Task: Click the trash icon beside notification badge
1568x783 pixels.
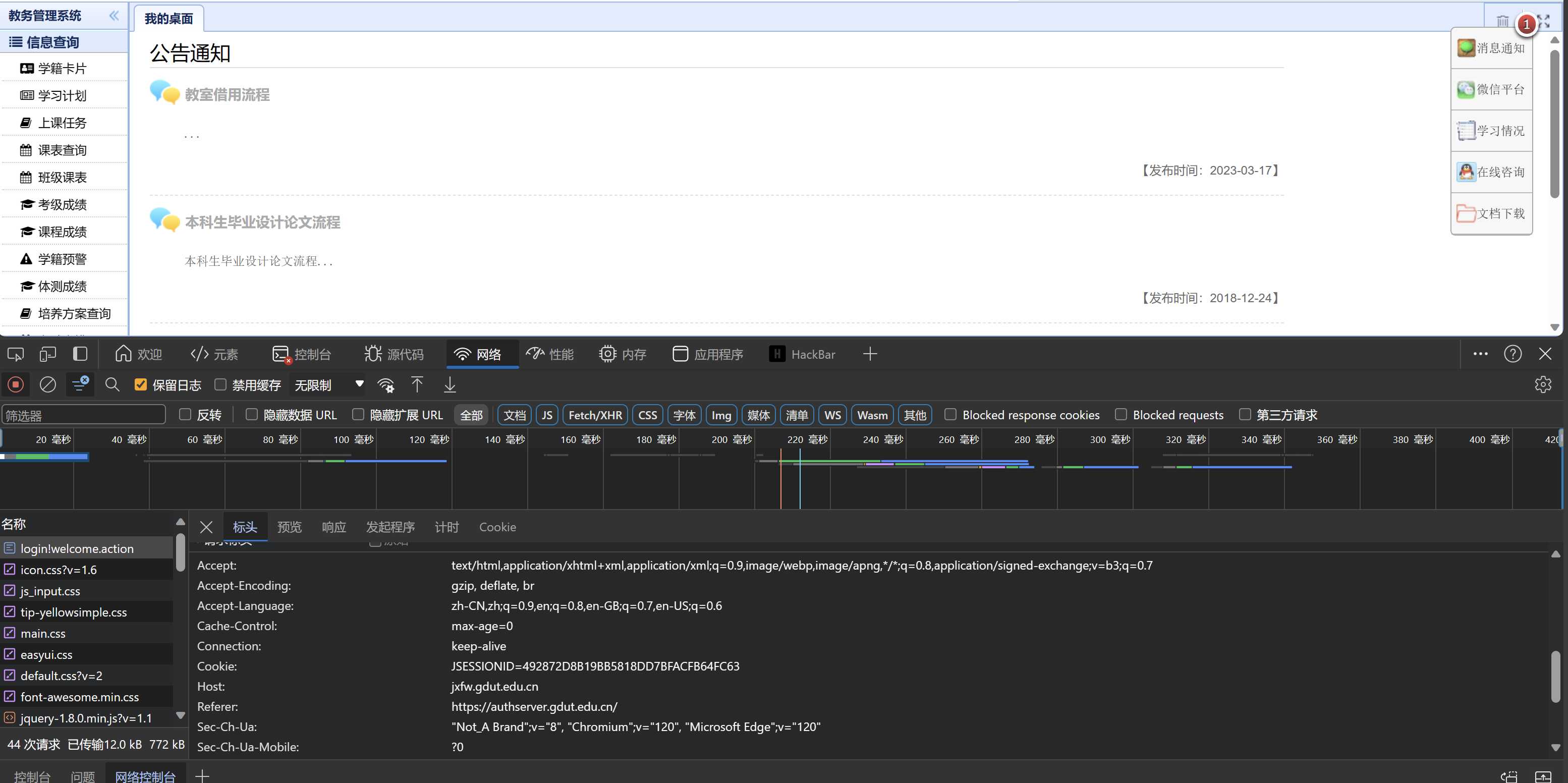Action: [1502, 21]
